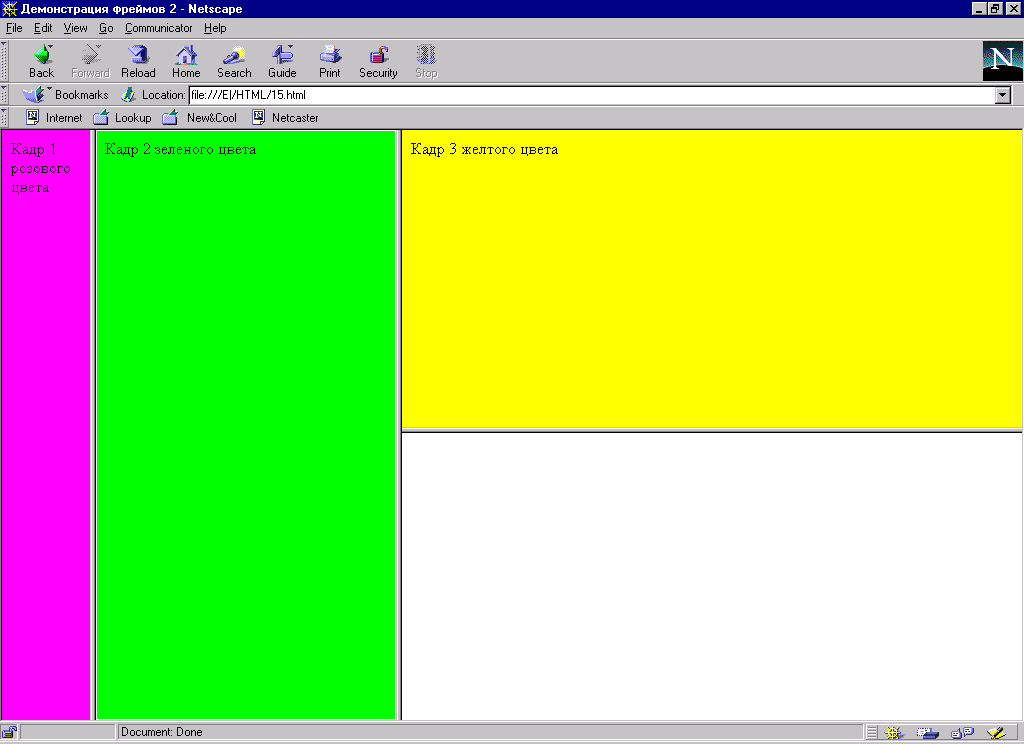Click the "розового" text in pink frame
This screenshot has width=1024, height=744.
(x=40, y=169)
